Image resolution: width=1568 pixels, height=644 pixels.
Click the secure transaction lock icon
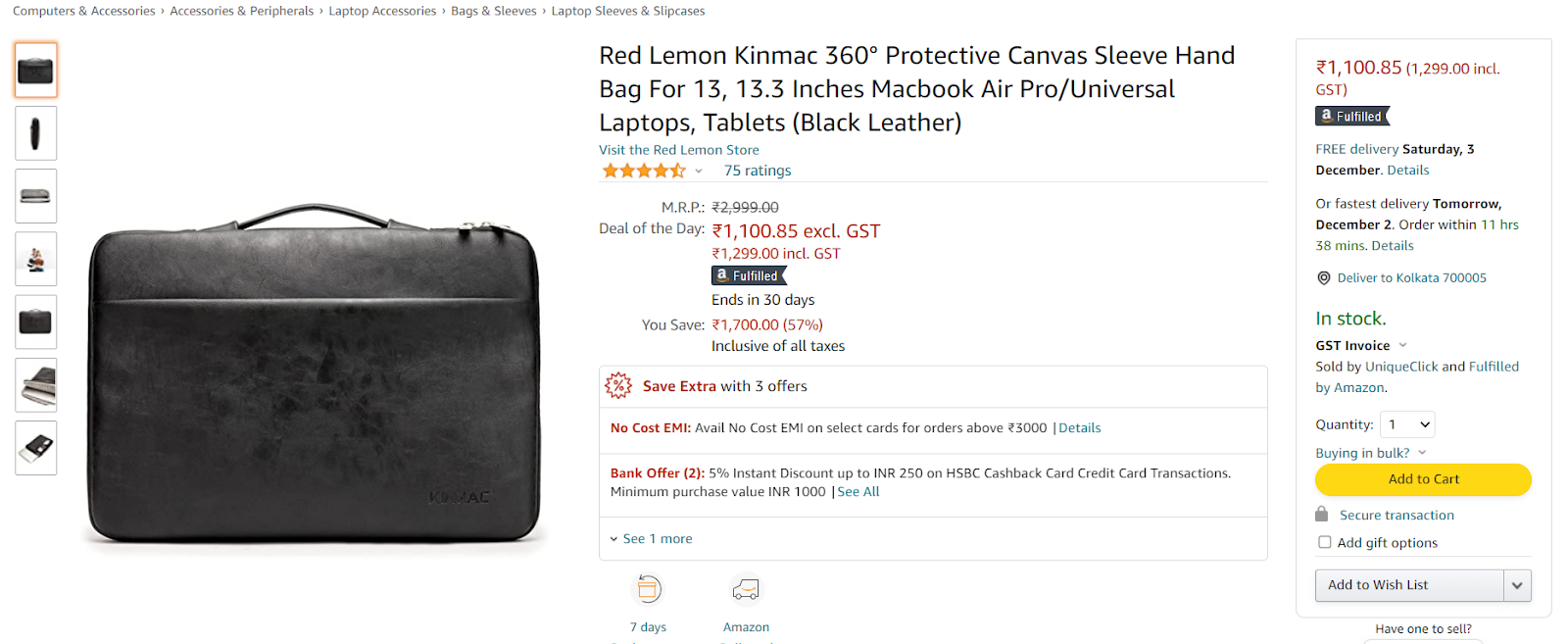1322,515
